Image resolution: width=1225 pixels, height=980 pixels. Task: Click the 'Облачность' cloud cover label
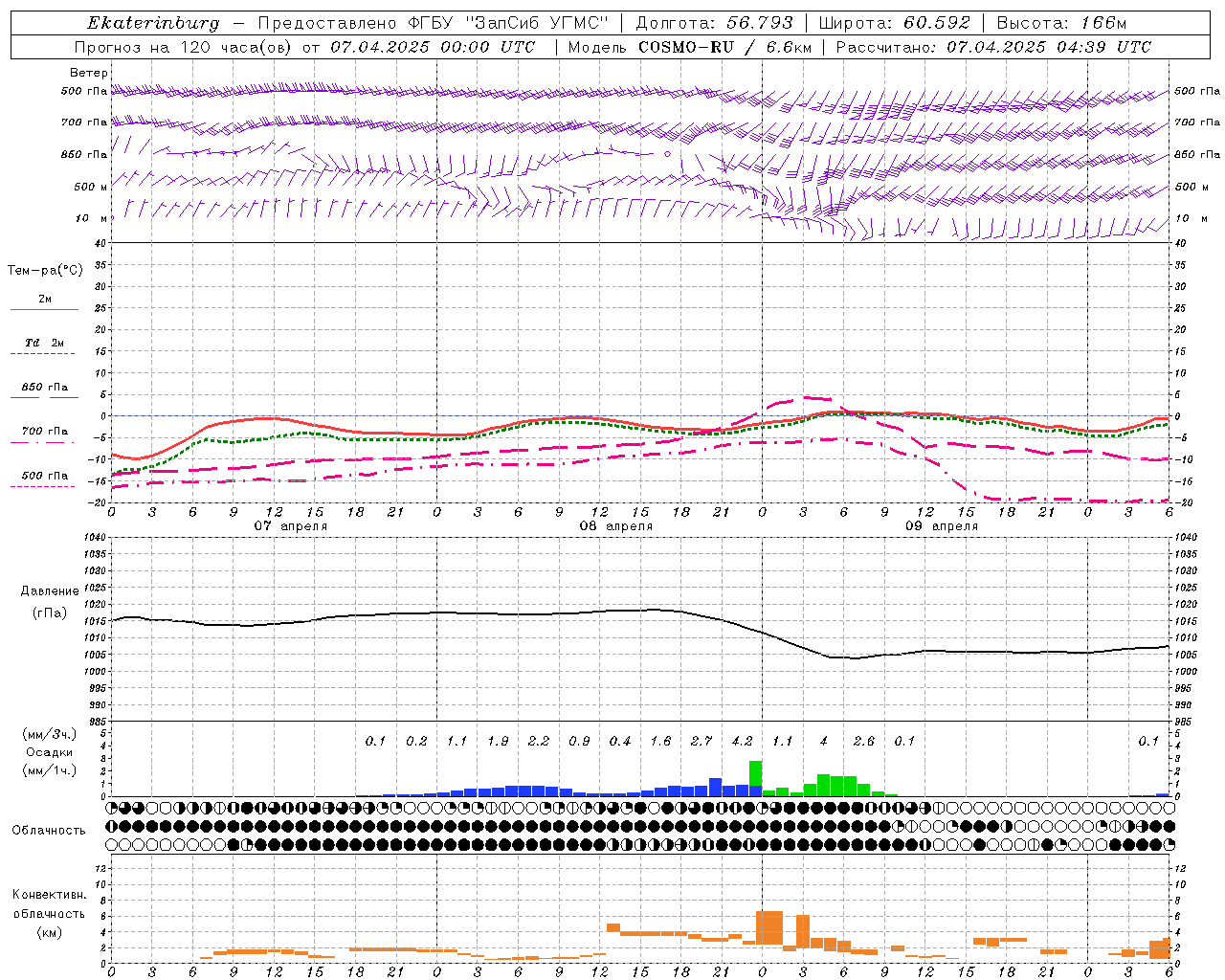tap(49, 830)
